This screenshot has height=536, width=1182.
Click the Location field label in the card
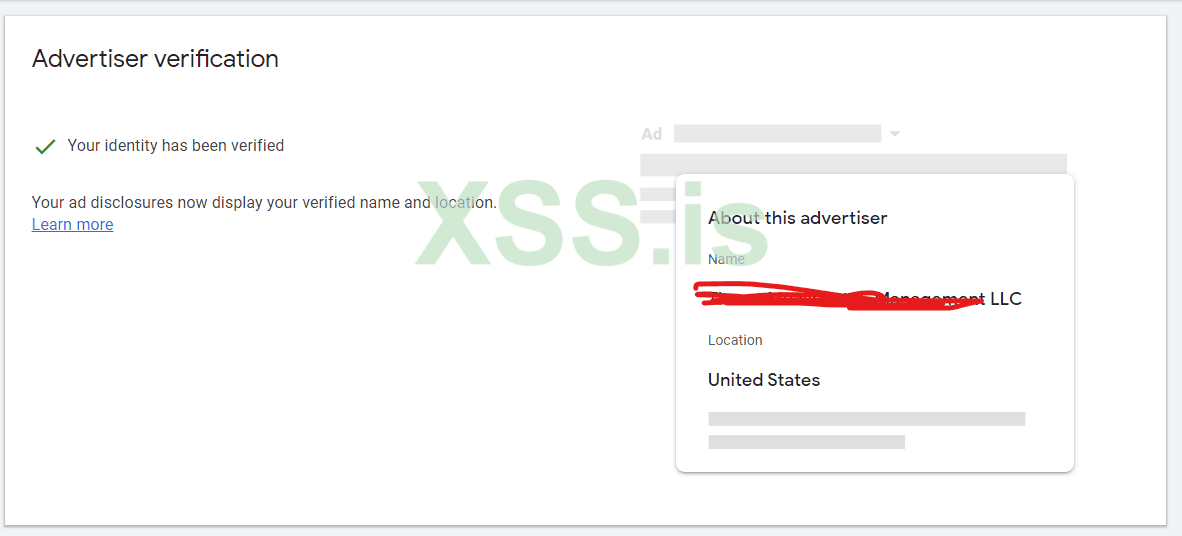coord(735,340)
